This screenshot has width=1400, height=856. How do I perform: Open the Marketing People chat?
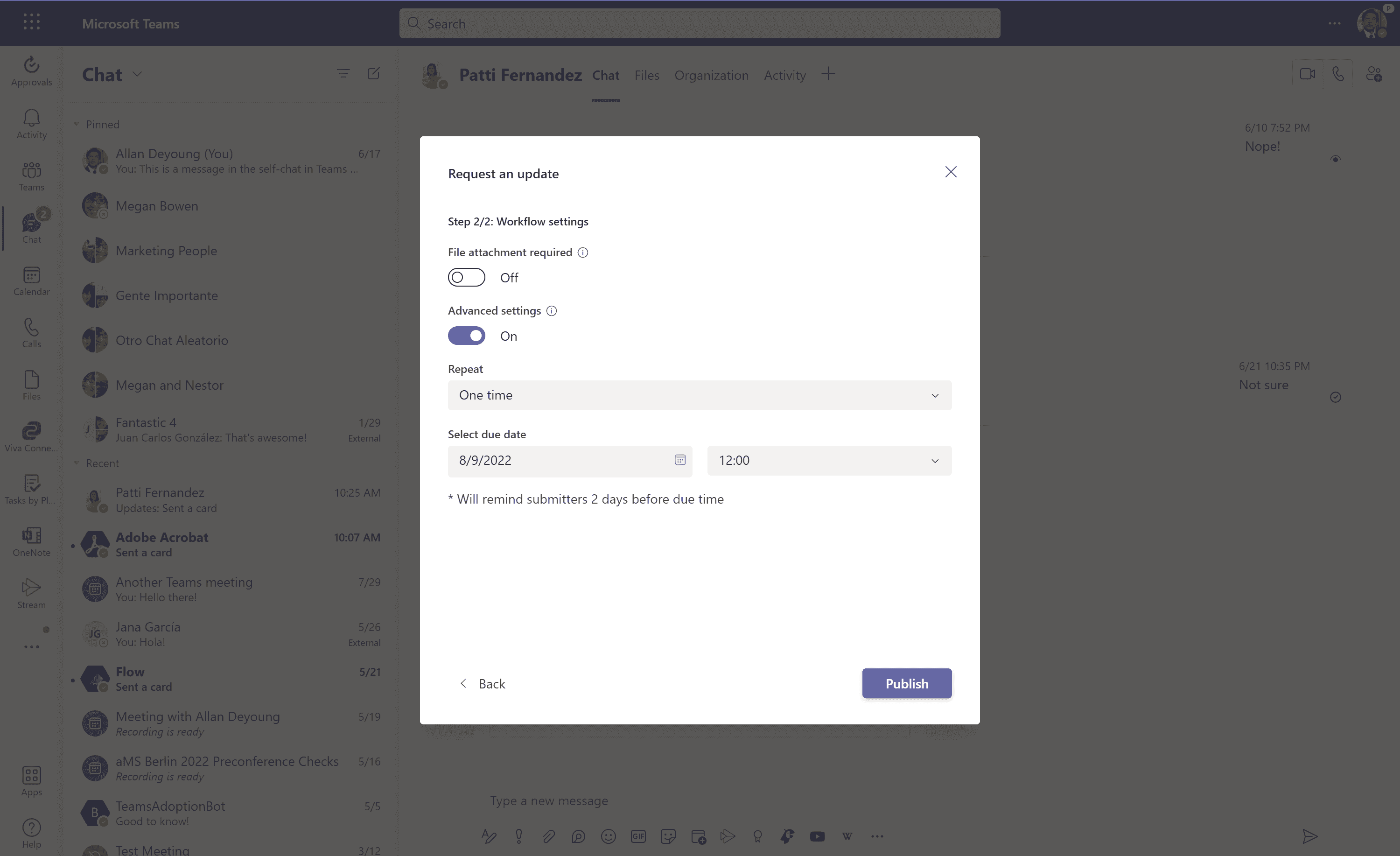(231, 251)
